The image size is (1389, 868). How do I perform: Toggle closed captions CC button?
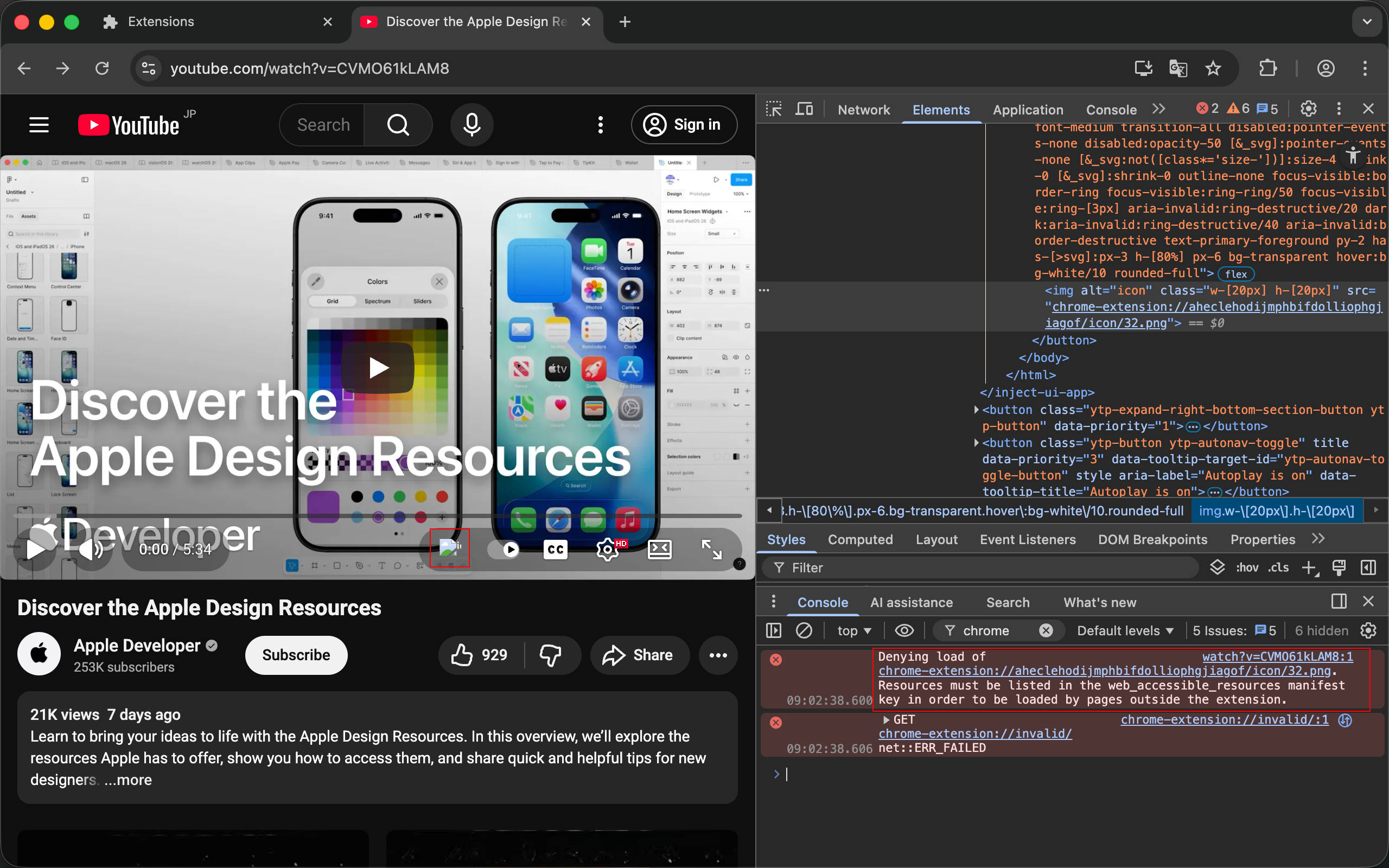[x=555, y=550]
